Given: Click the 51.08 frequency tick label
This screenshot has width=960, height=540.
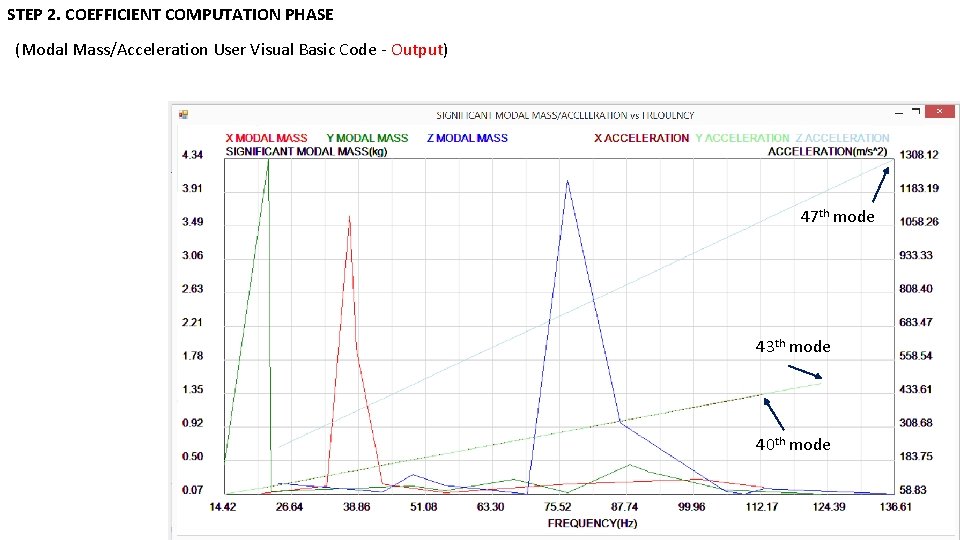Looking at the screenshot, I should [424, 507].
